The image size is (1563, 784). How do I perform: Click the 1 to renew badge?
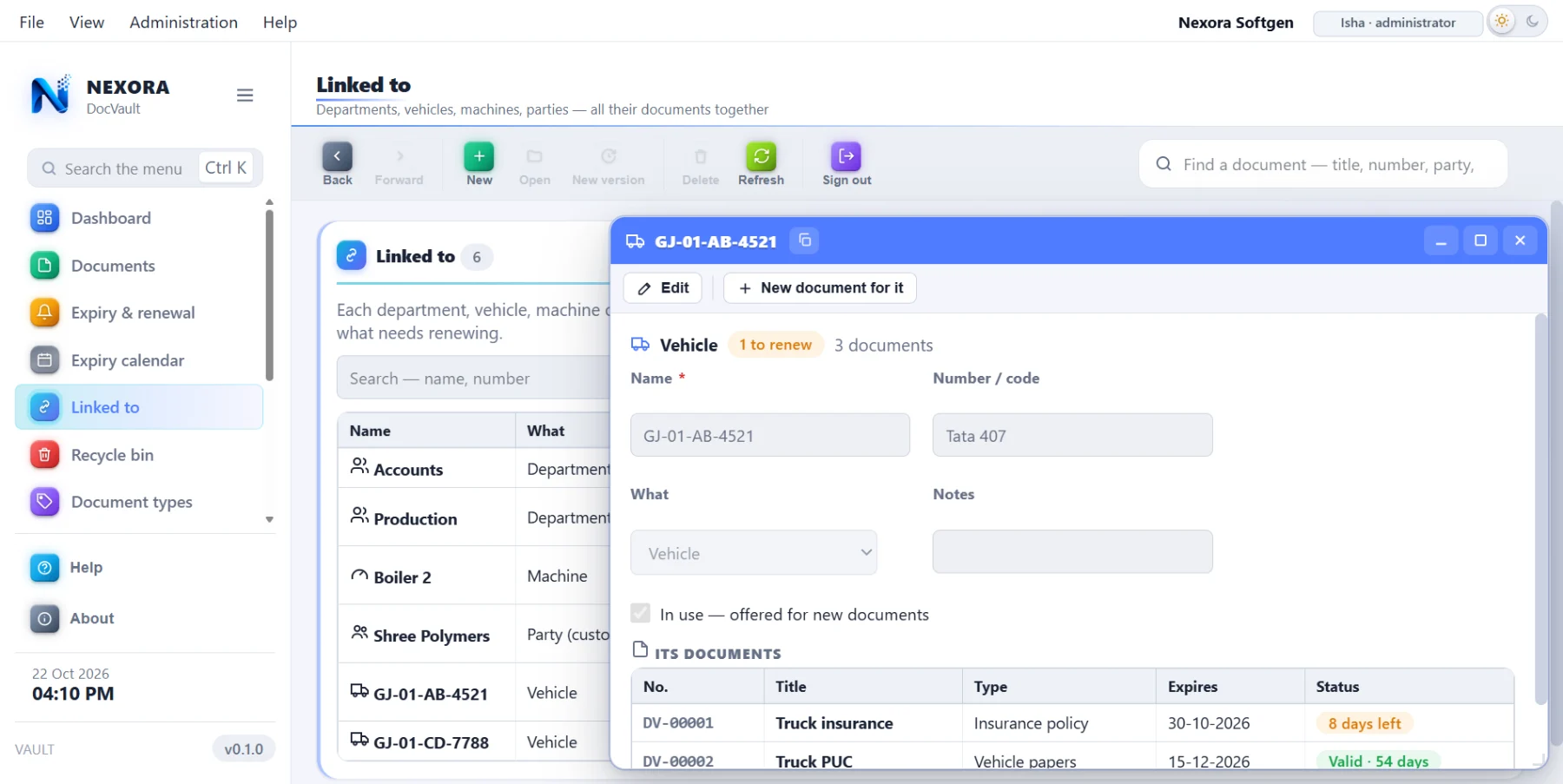[x=775, y=345]
